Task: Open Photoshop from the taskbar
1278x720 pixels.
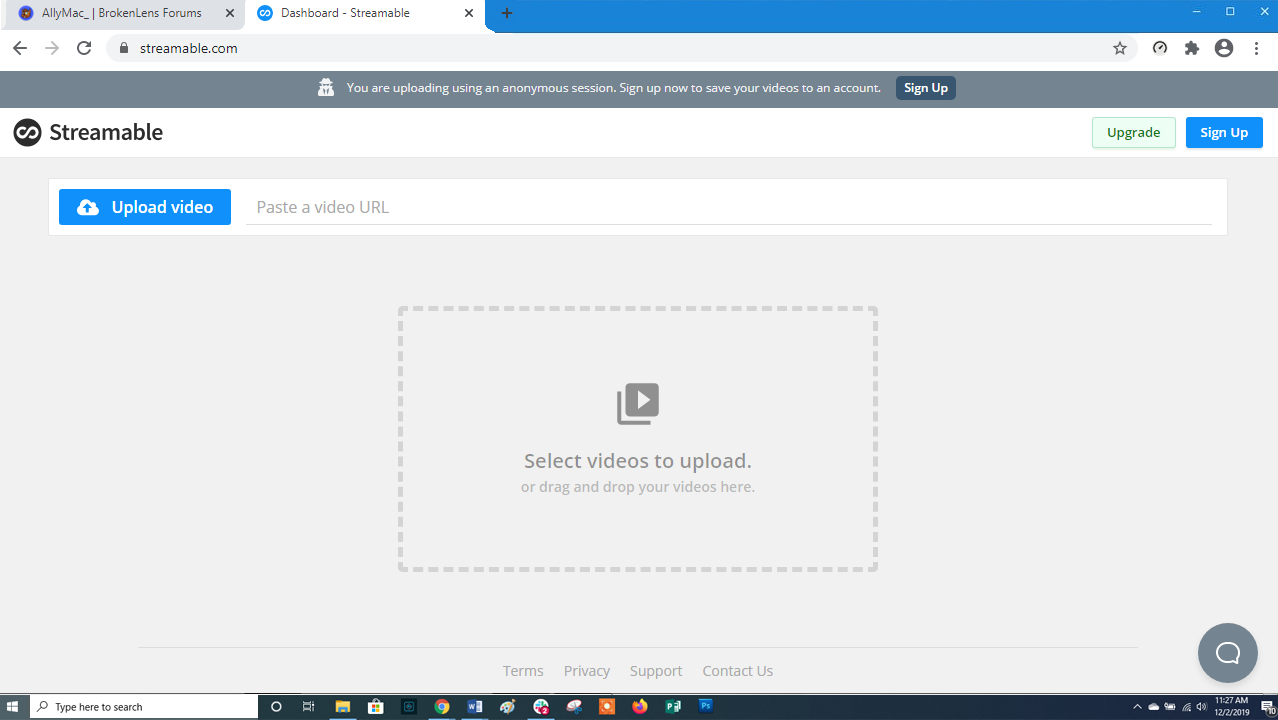Action: (x=706, y=706)
